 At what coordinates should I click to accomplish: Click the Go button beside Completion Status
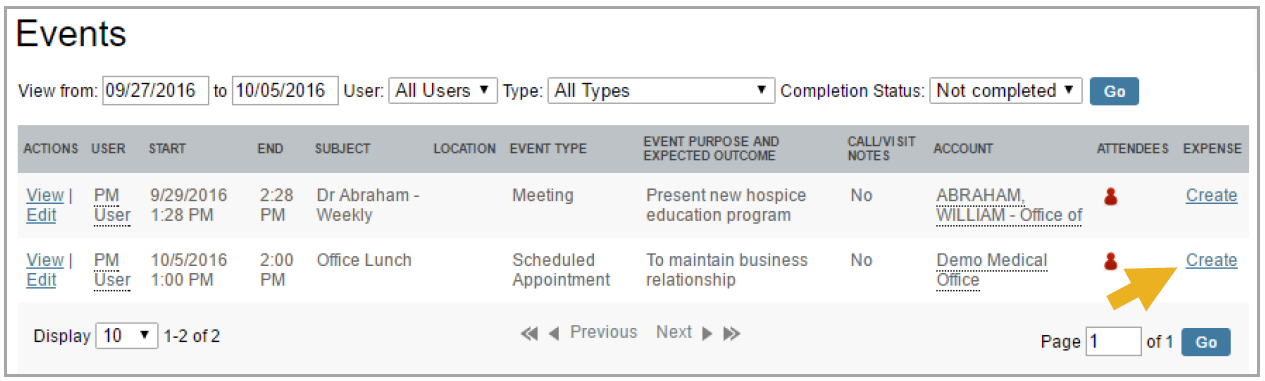click(1114, 91)
